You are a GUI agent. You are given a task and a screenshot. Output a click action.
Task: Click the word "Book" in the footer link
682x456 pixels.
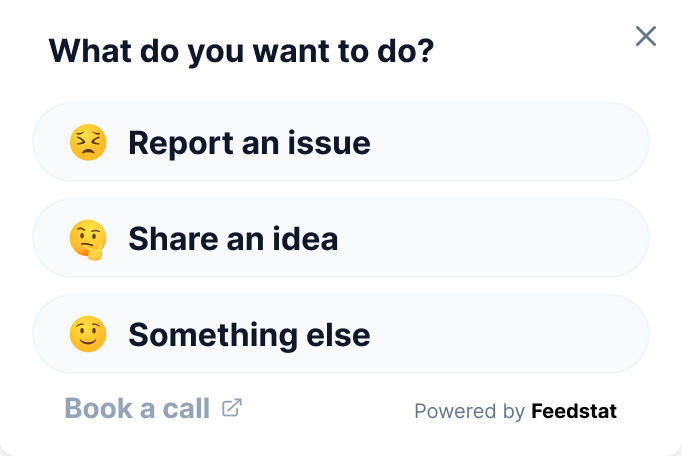pyautogui.click(x=98, y=408)
